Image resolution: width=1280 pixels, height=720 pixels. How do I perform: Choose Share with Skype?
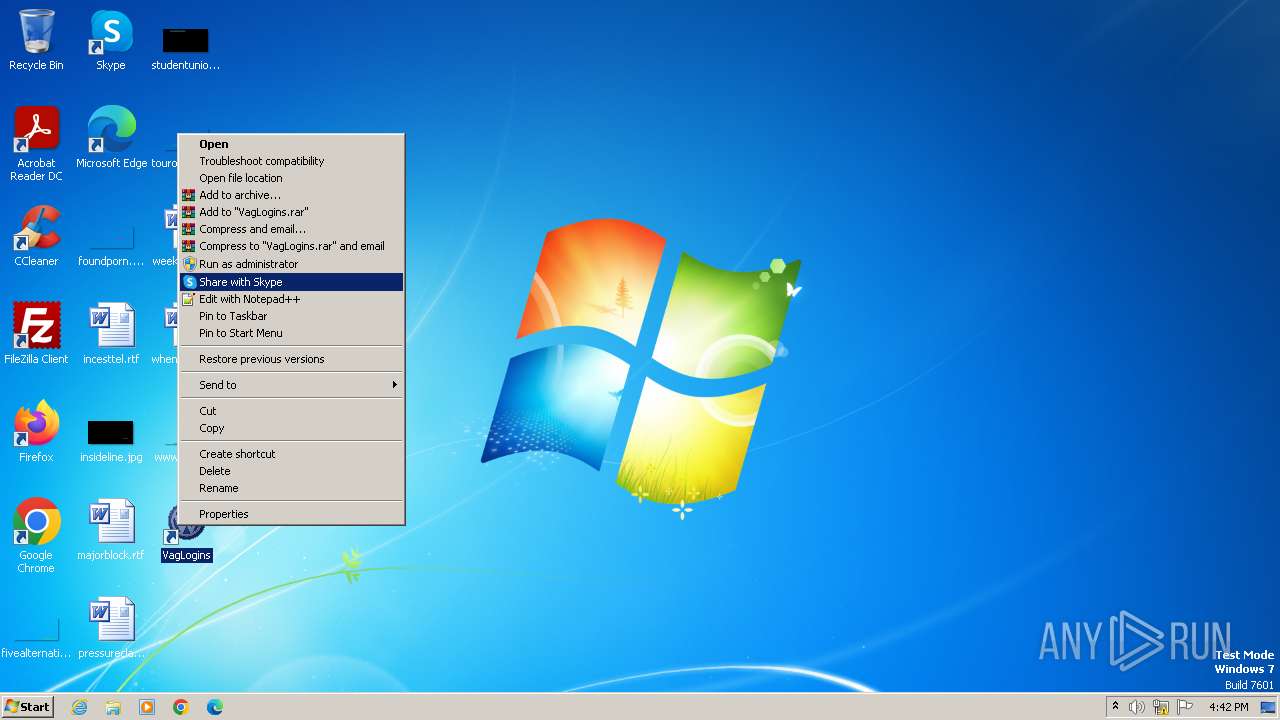point(291,282)
